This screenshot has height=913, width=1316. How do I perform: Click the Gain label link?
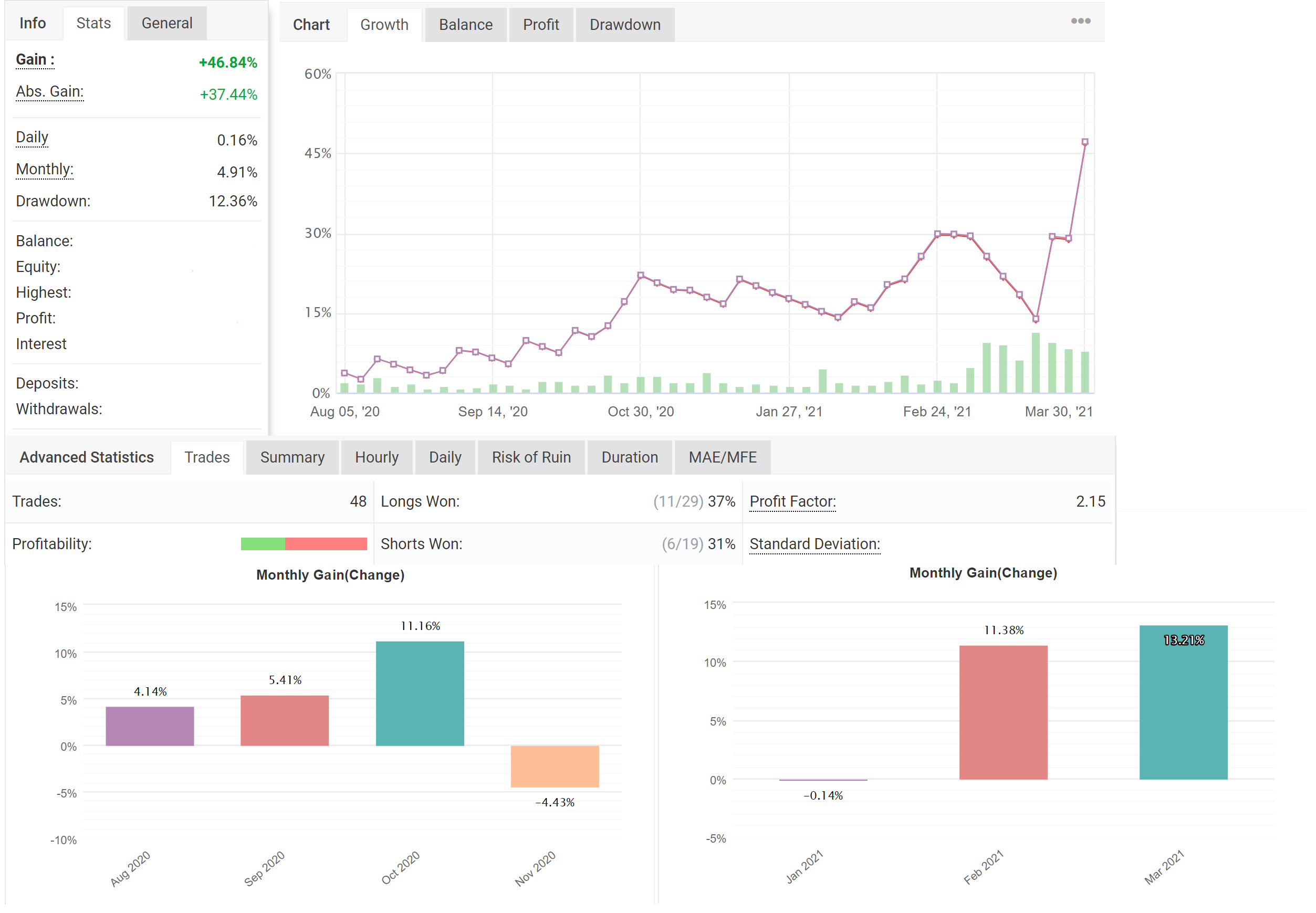coord(35,60)
